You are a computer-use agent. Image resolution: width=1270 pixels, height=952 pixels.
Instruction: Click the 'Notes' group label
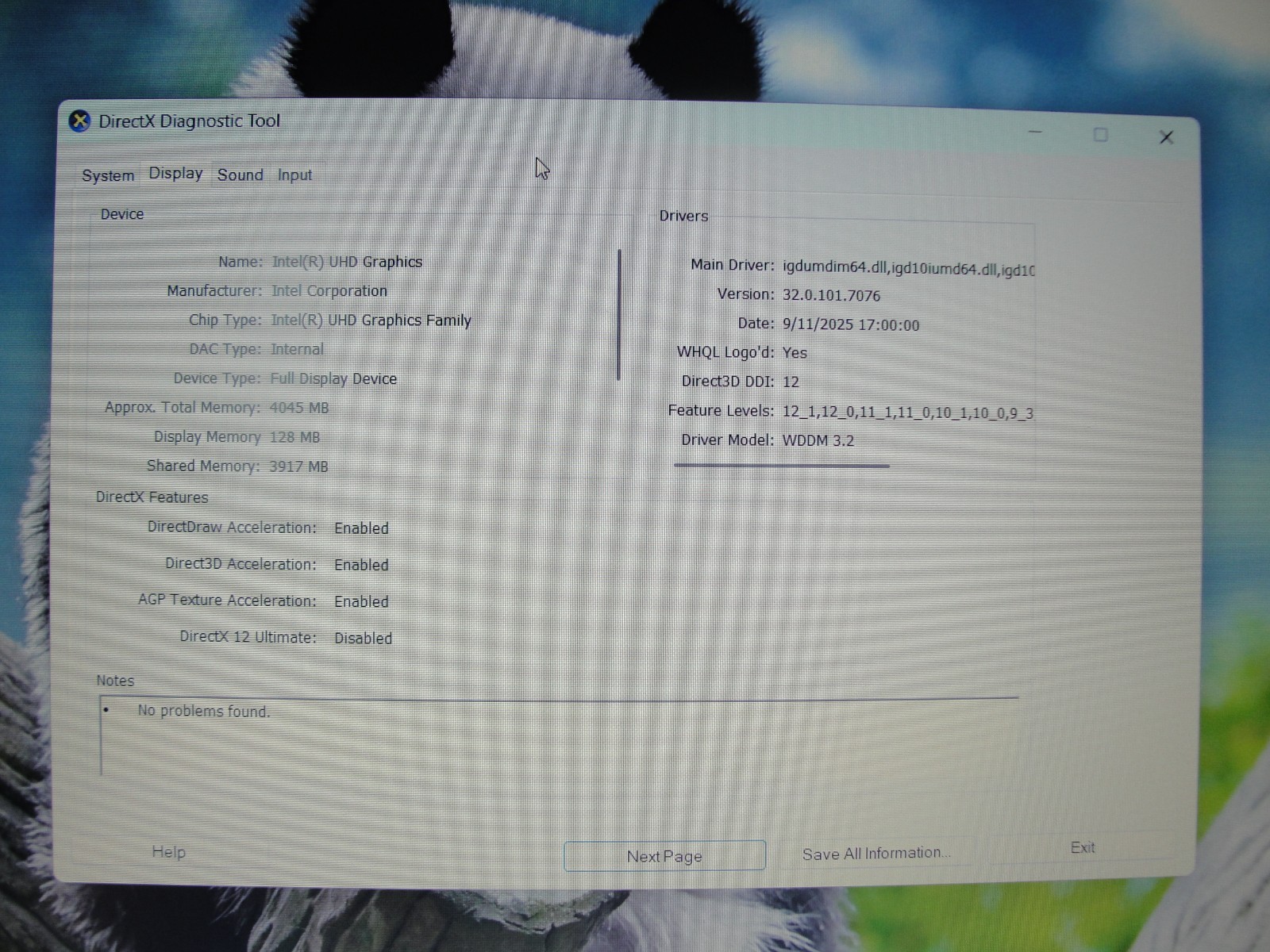click(x=115, y=681)
